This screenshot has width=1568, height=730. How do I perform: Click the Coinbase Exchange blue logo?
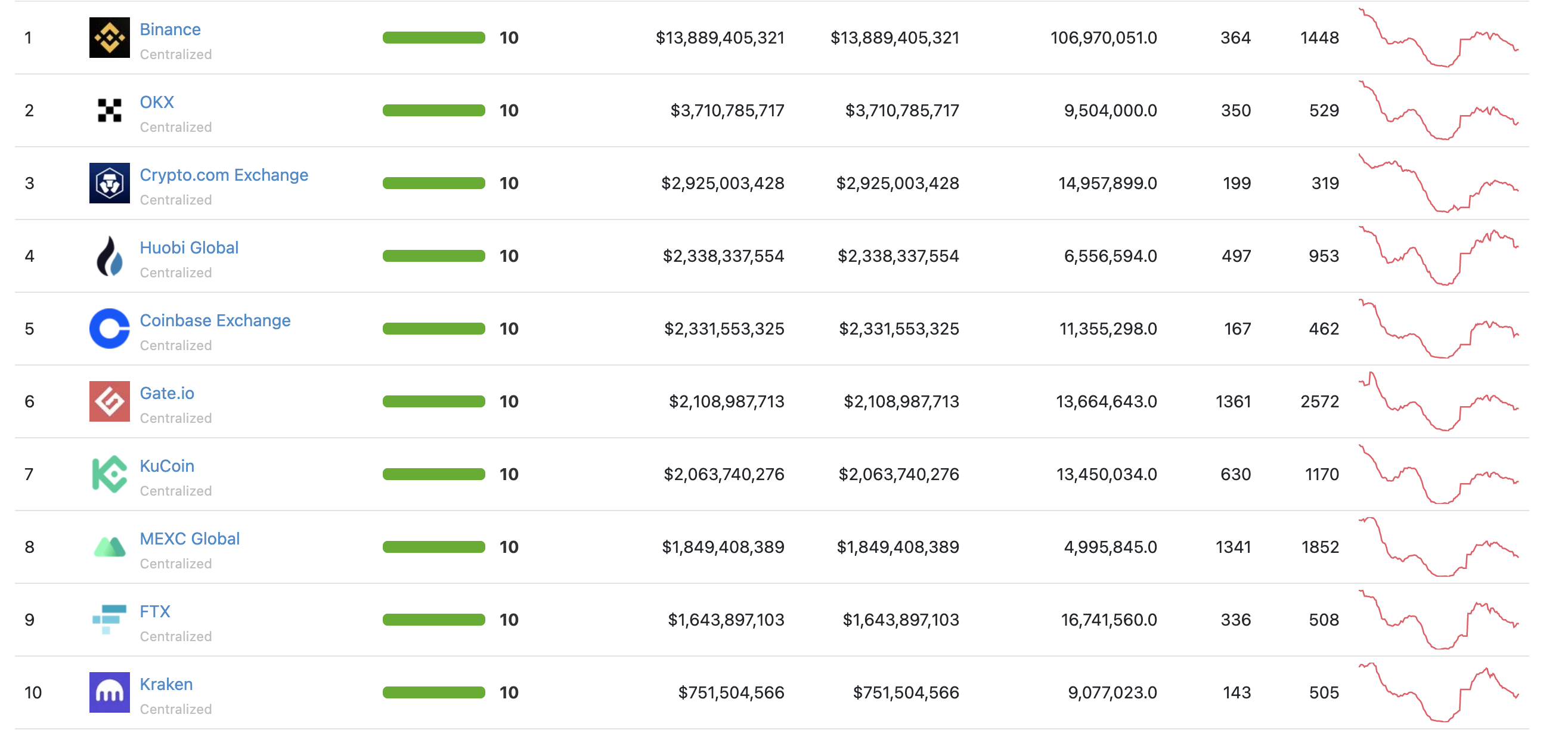pyautogui.click(x=110, y=329)
